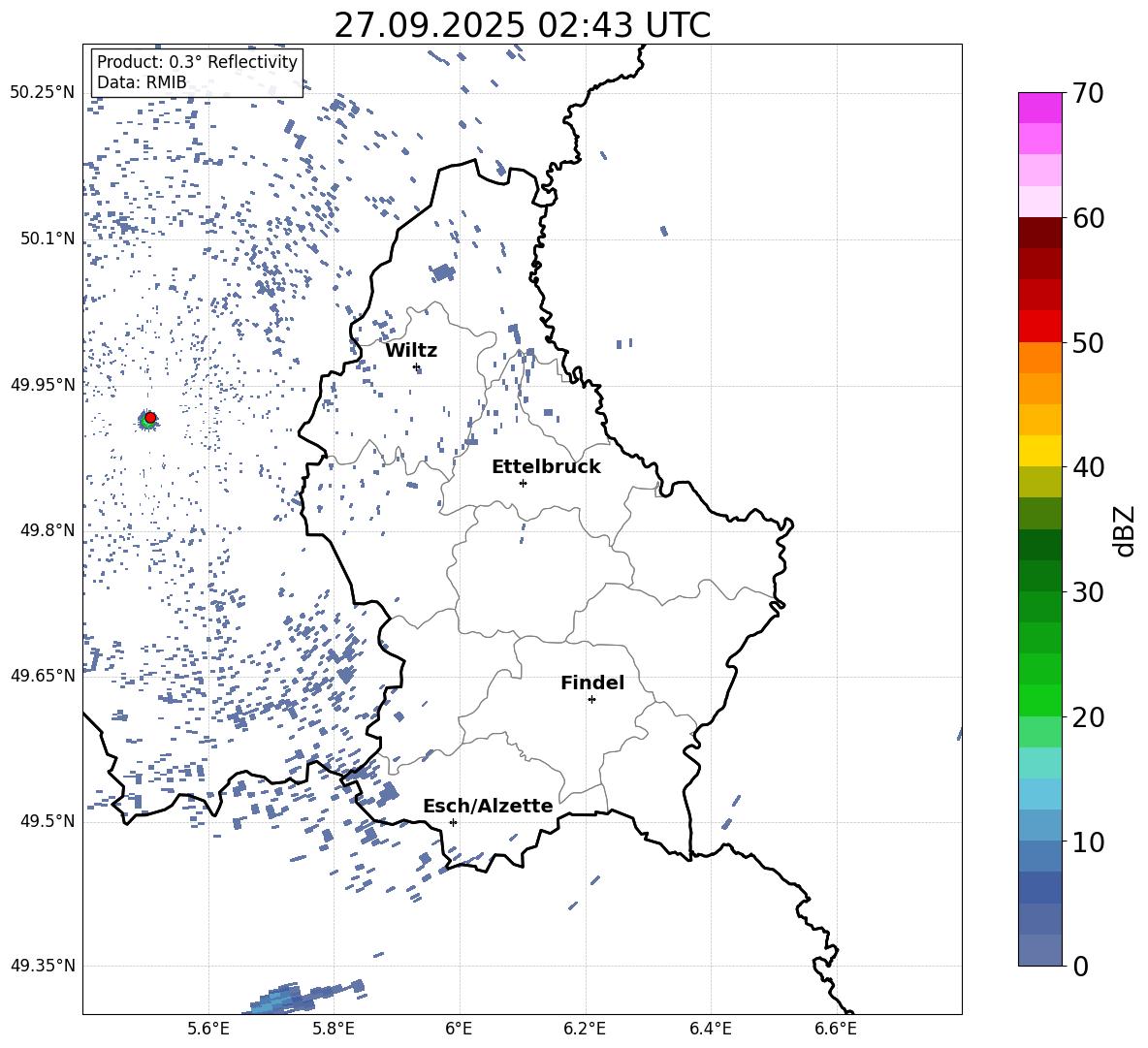Click the Wiltz city label
Screen dimensions: 1148x1048
(x=411, y=351)
